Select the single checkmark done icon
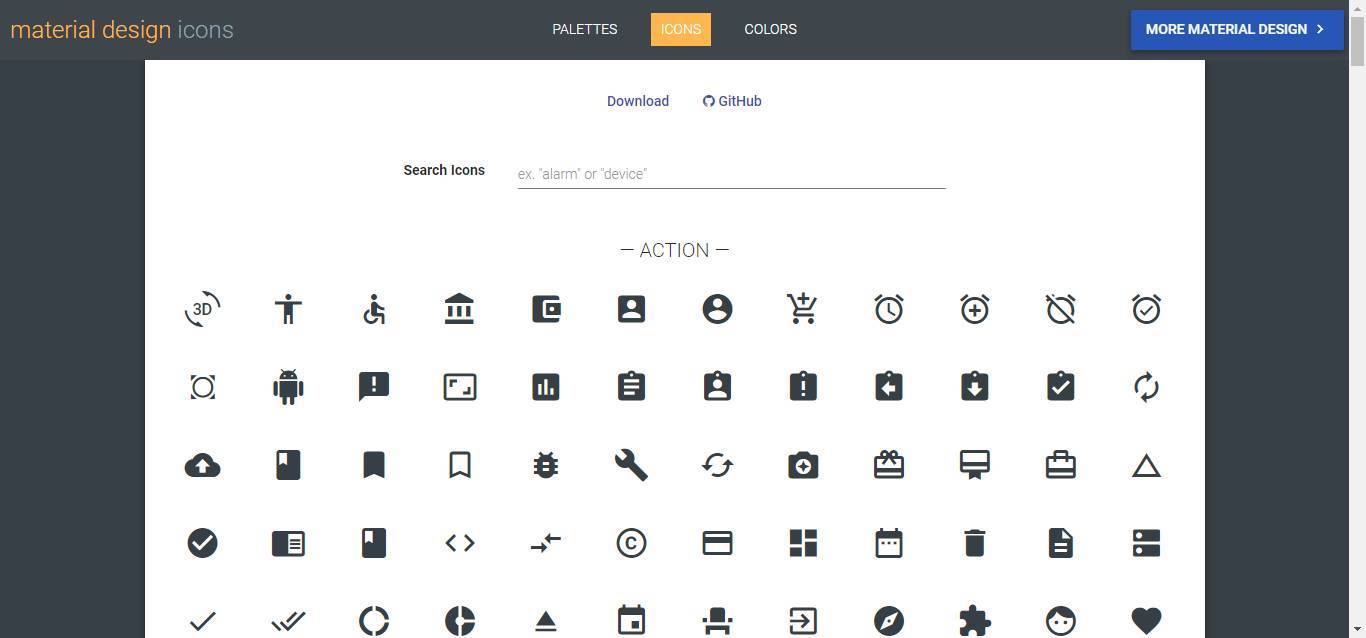1366x638 pixels. coord(202,621)
